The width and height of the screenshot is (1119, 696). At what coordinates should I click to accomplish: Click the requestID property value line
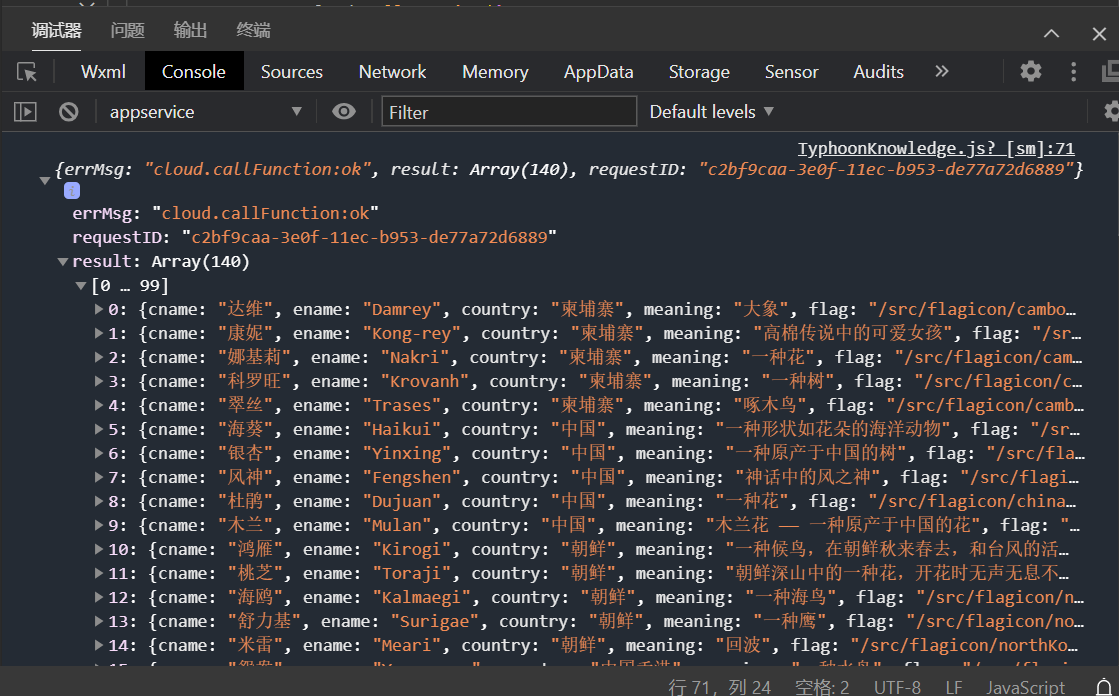tap(314, 238)
